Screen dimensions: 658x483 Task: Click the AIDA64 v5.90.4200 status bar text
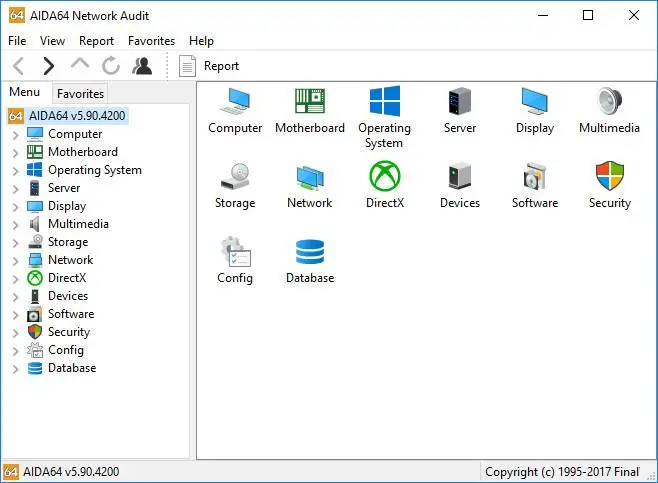pyautogui.click(x=71, y=472)
